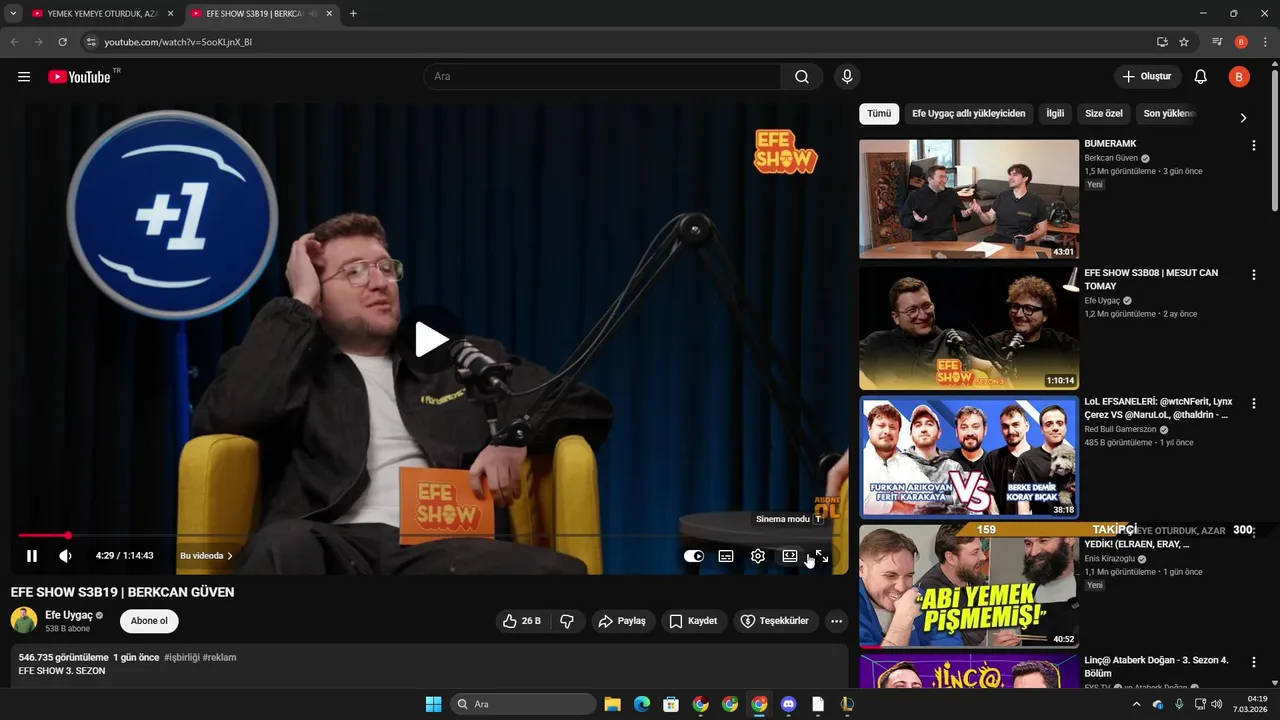Screen dimensions: 1280x720
Task: Click the search magnifier button
Action: pos(802,77)
